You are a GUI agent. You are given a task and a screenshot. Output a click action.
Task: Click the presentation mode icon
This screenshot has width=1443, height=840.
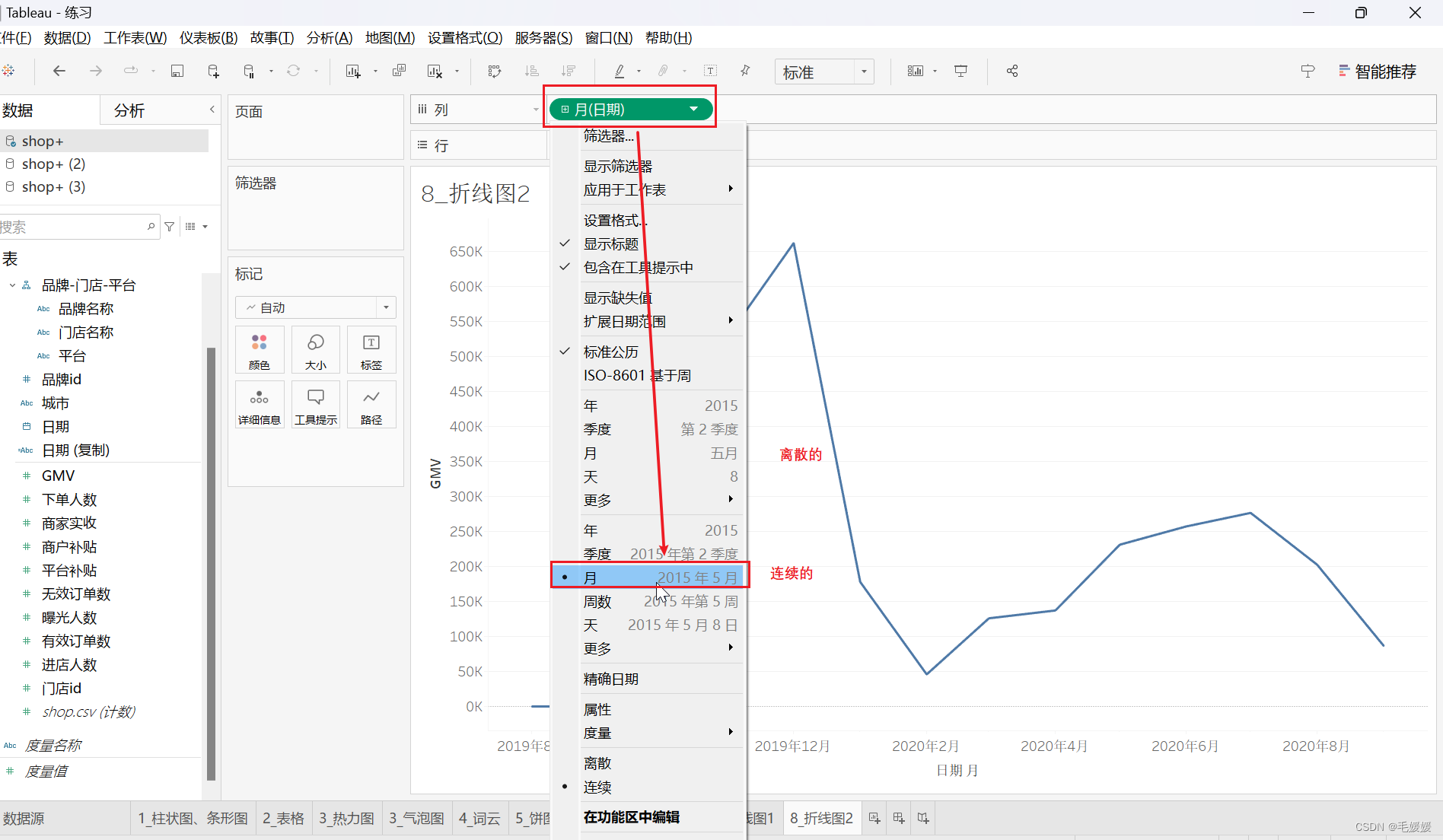[x=961, y=71]
